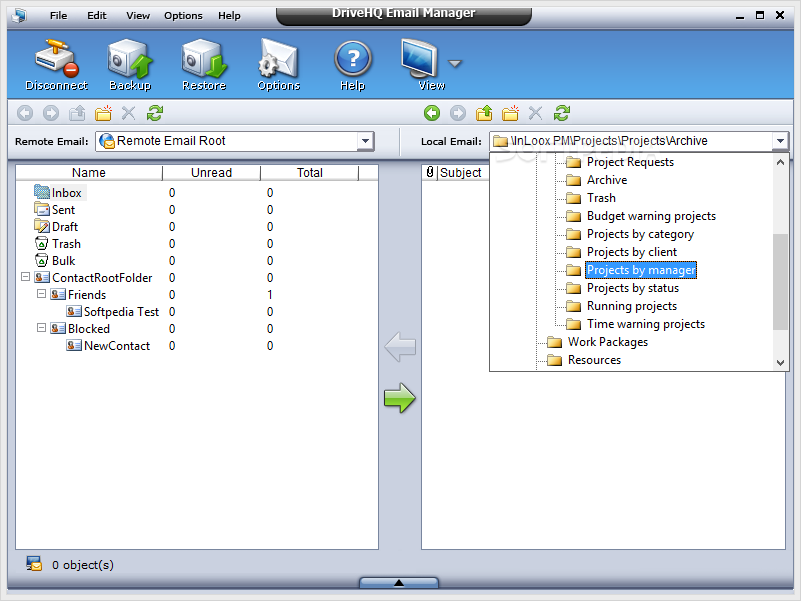801x601 pixels.
Task: Click the green Back arrow in local pane
Action: pos(432,113)
